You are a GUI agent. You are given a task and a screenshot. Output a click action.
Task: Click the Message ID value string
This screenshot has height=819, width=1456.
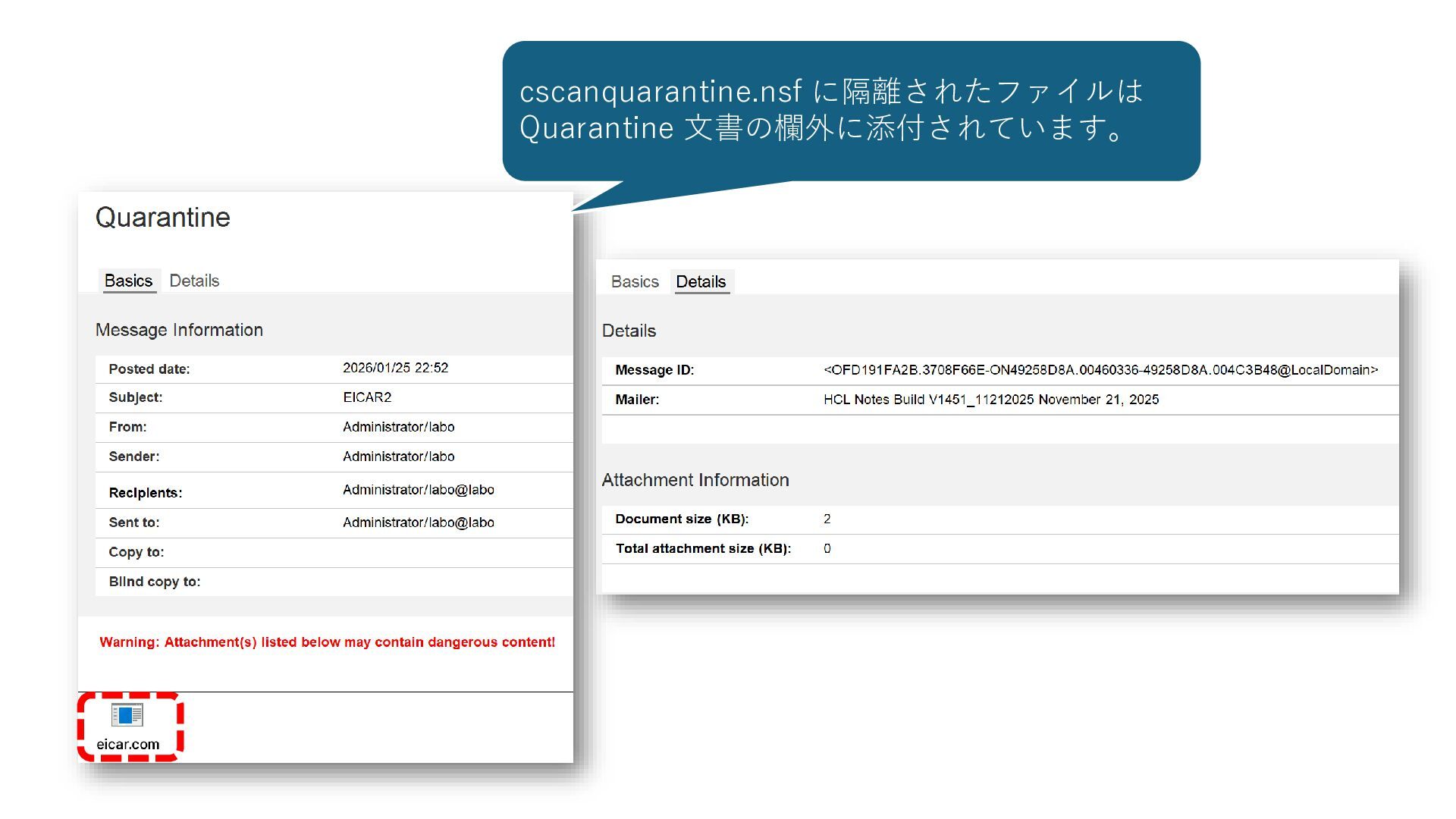click(1100, 370)
